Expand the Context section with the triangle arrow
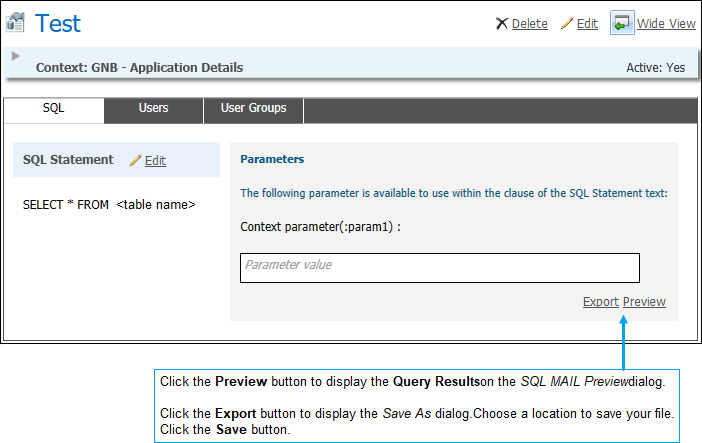702x443 pixels. (x=16, y=56)
